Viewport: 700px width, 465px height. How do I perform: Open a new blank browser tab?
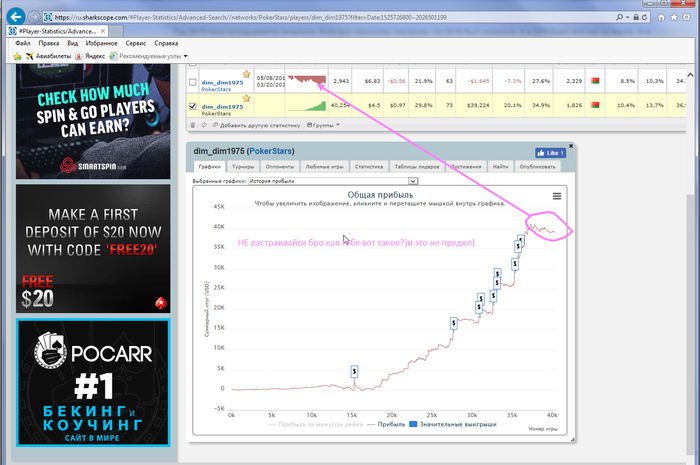click(116, 31)
